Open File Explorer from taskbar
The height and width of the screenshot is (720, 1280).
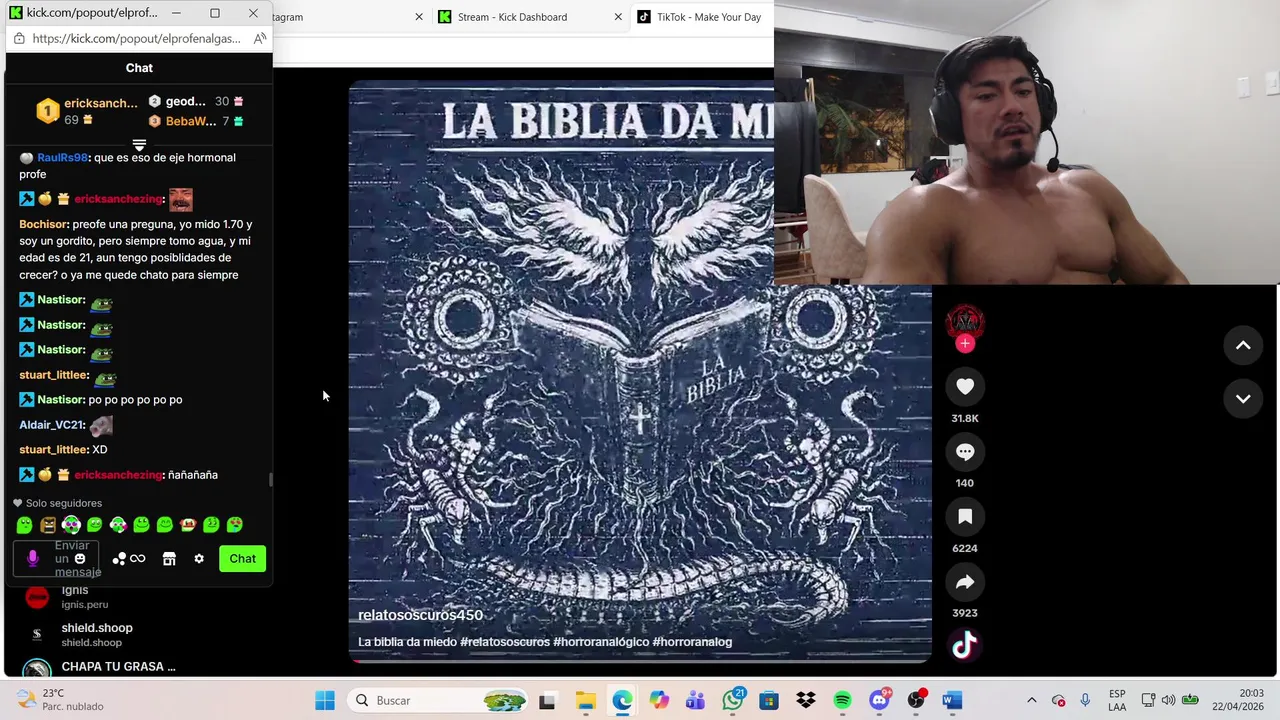coord(585,701)
